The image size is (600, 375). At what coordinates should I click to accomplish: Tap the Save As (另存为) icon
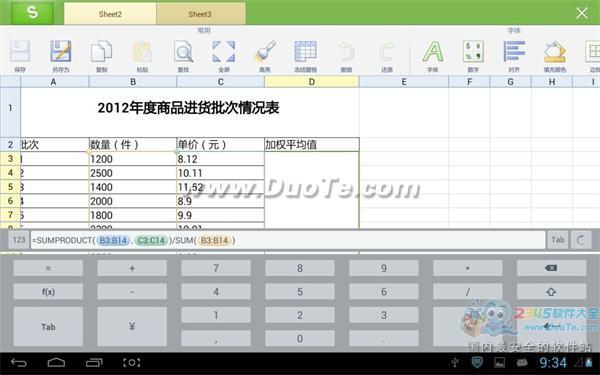tap(61, 55)
